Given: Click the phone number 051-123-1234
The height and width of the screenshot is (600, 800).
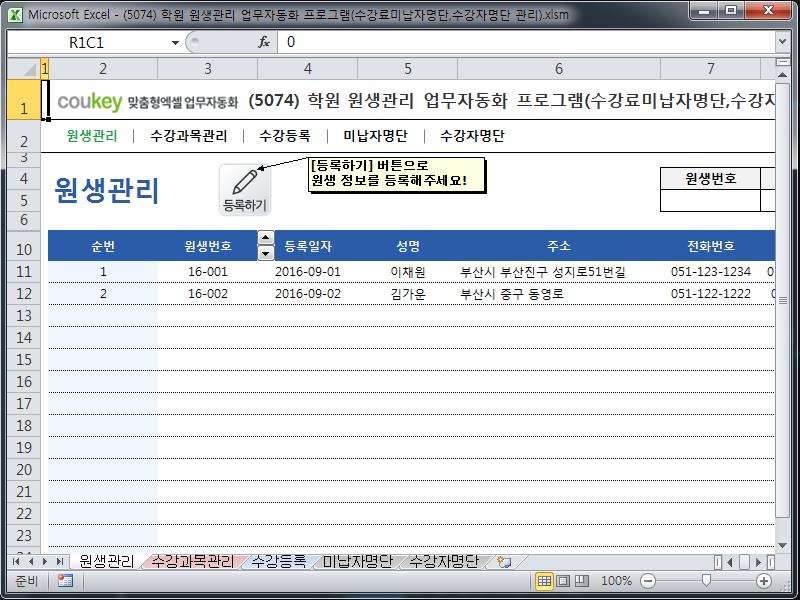Looking at the screenshot, I should (711, 271).
